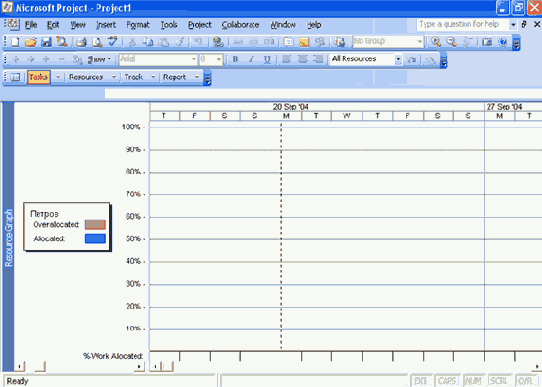Click the Zoom In magnifier icon
Viewport: 542px width, 387px height.
(x=436, y=42)
